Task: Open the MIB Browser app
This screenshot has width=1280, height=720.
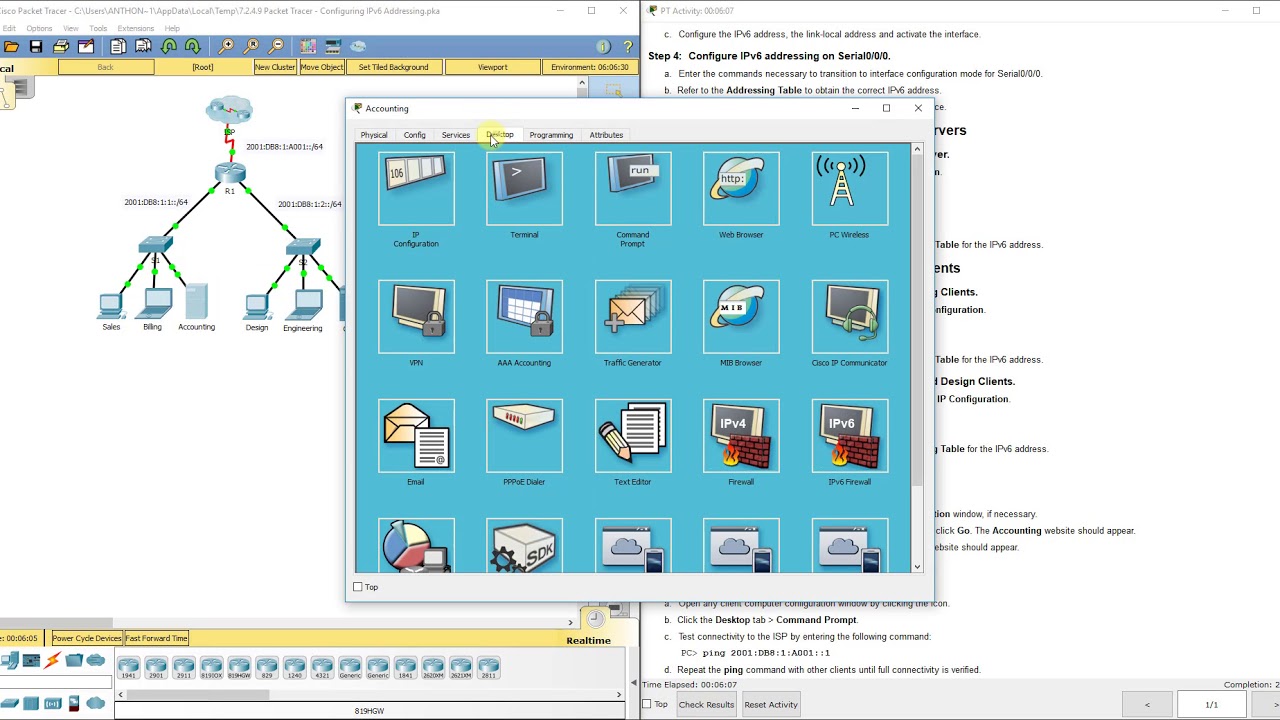Action: point(741,317)
